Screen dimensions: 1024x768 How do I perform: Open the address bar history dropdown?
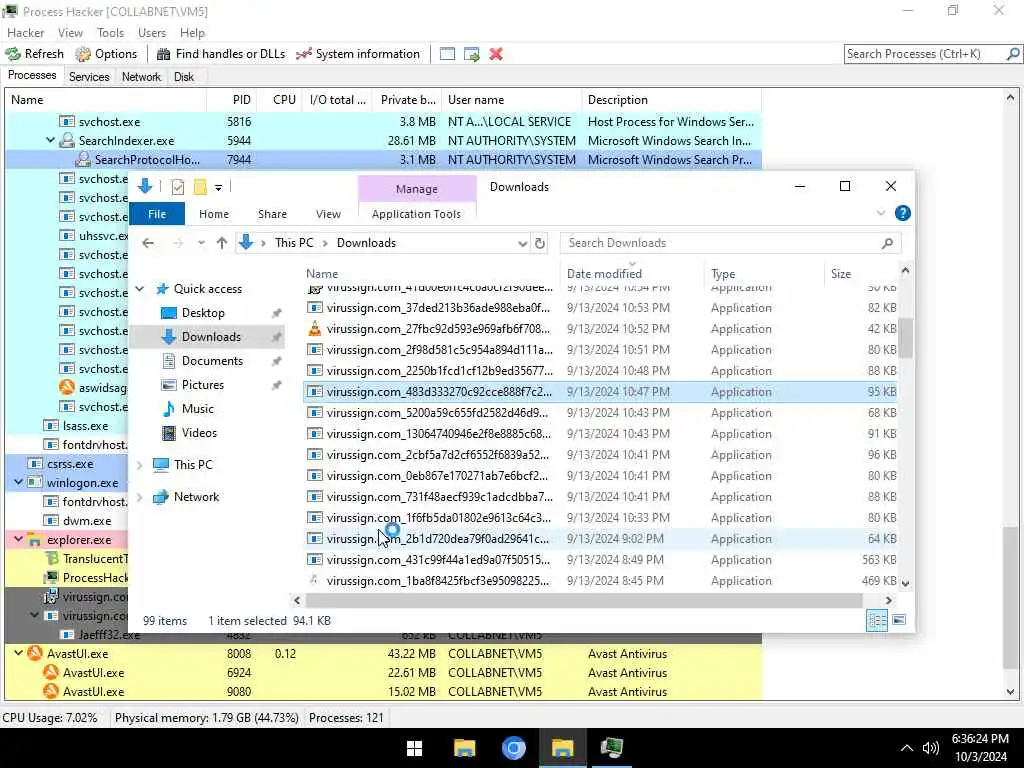coord(522,244)
